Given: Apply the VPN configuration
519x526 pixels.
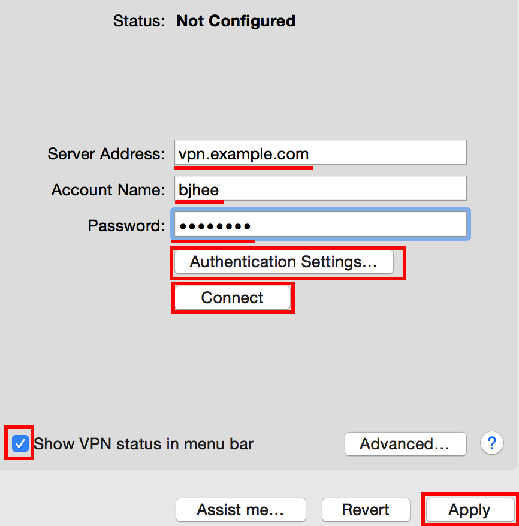Looking at the screenshot, I should pyautogui.click(x=470, y=510).
